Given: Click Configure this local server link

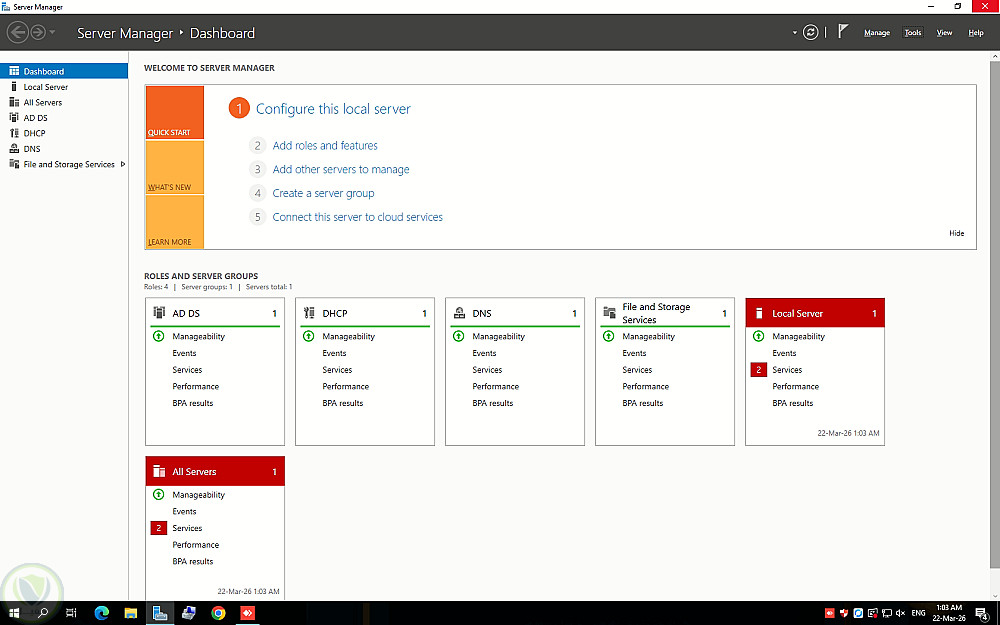Looking at the screenshot, I should click(333, 109).
